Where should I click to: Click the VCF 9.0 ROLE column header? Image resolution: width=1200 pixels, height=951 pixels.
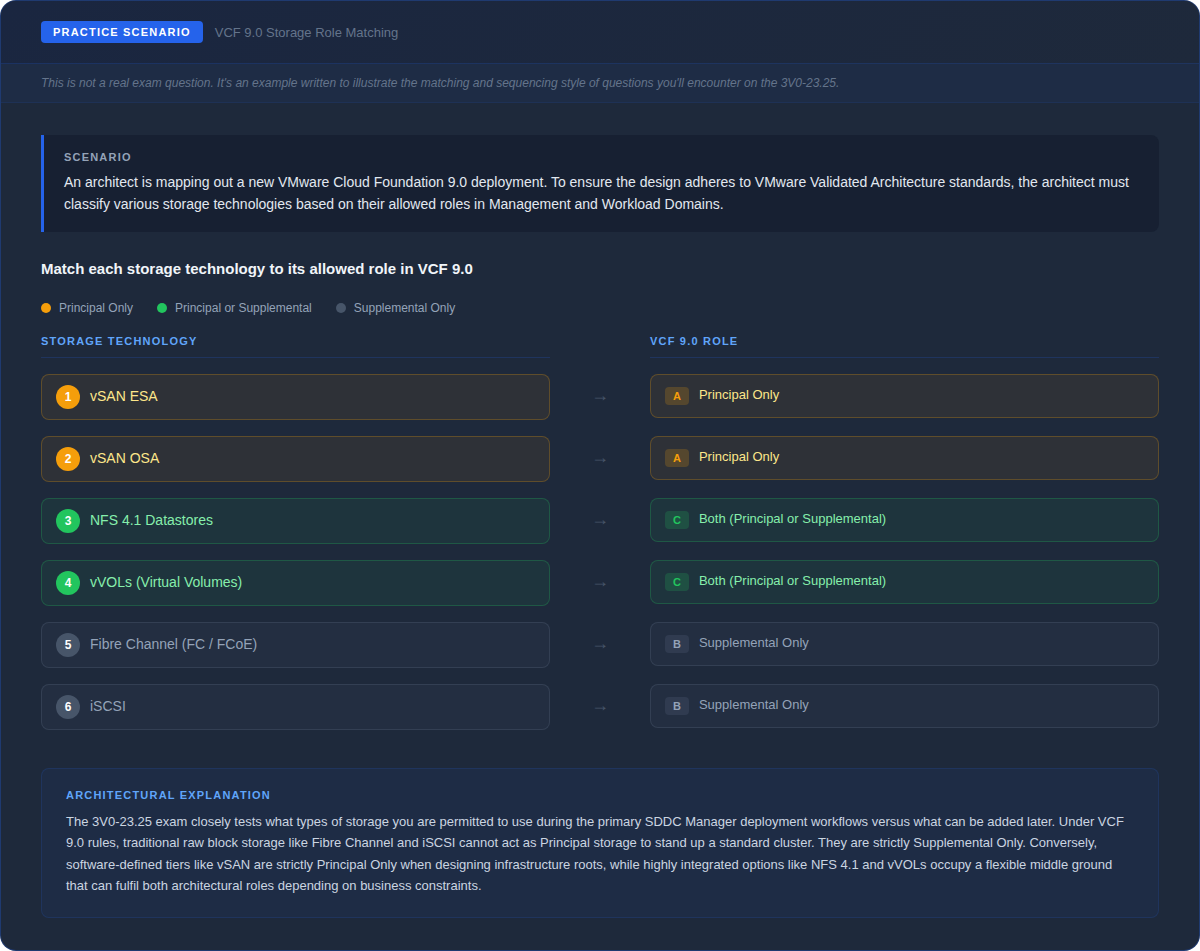pyautogui.click(x=694, y=341)
